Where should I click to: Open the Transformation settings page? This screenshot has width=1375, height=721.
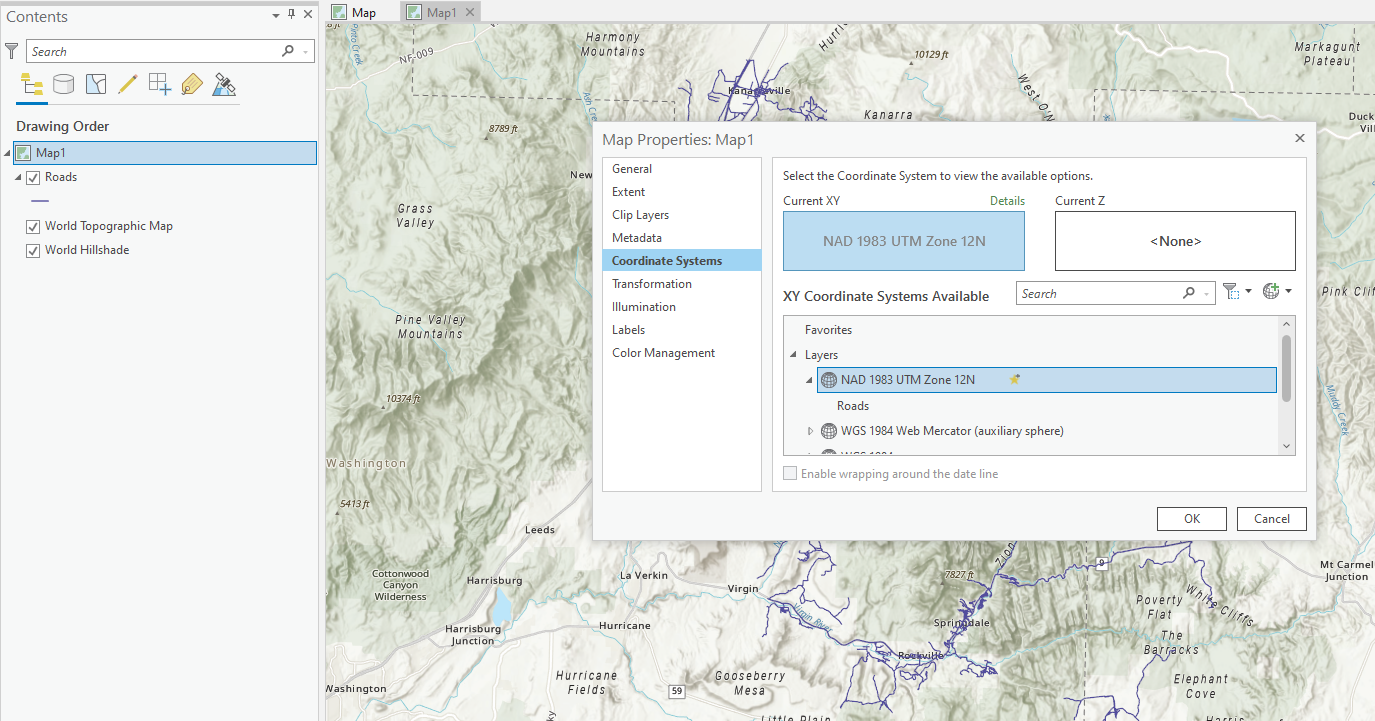tap(652, 283)
